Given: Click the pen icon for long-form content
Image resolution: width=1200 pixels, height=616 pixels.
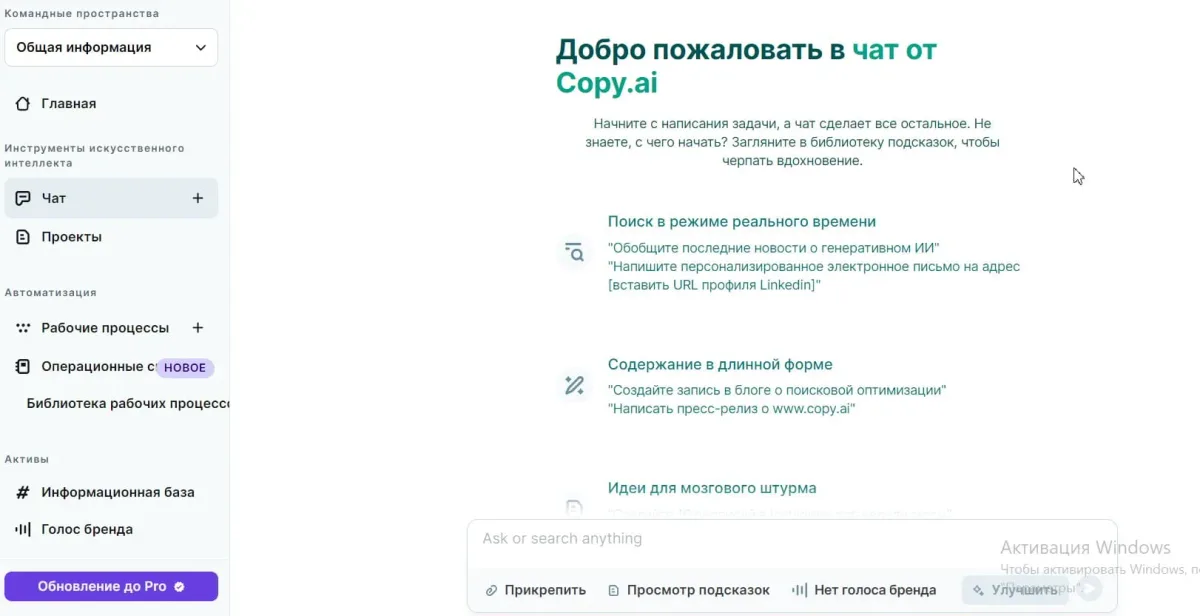Looking at the screenshot, I should 574,383.
